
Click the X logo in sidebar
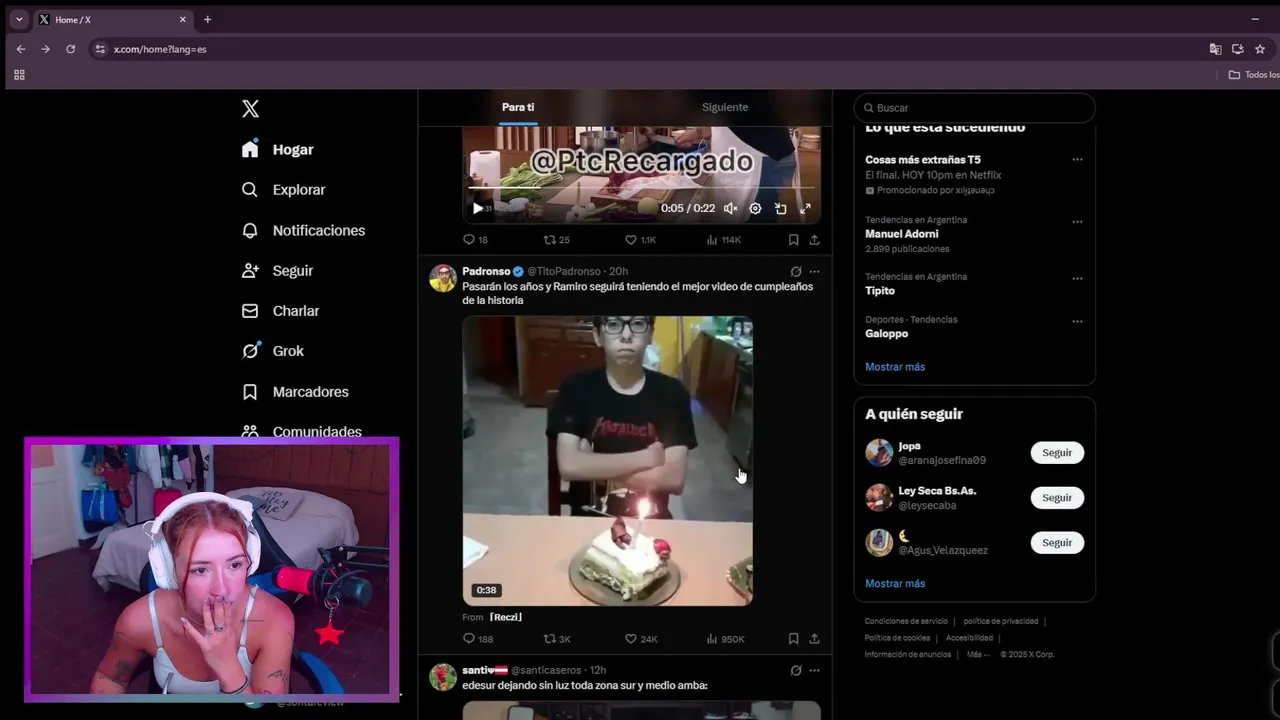[x=250, y=109]
